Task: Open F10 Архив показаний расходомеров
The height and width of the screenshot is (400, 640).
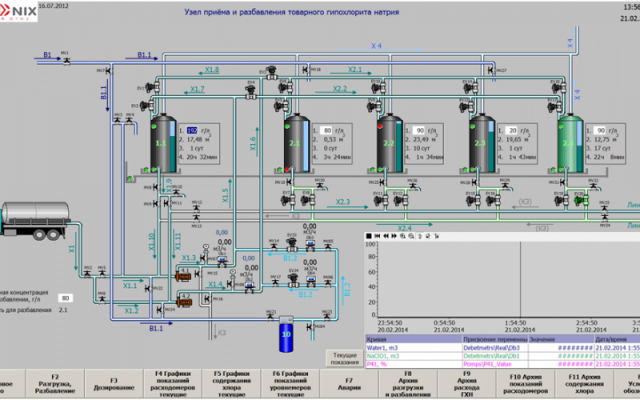Action: click(524, 385)
